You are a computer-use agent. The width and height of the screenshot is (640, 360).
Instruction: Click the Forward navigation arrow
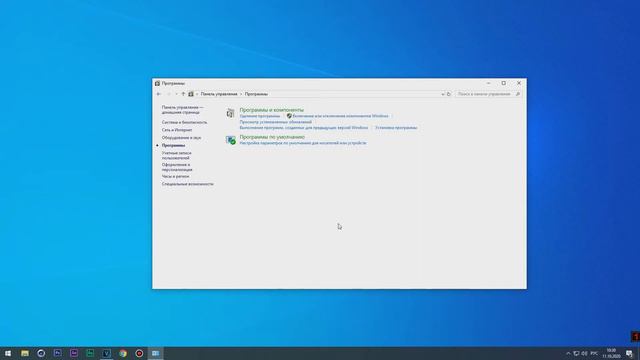[x=168, y=94]
